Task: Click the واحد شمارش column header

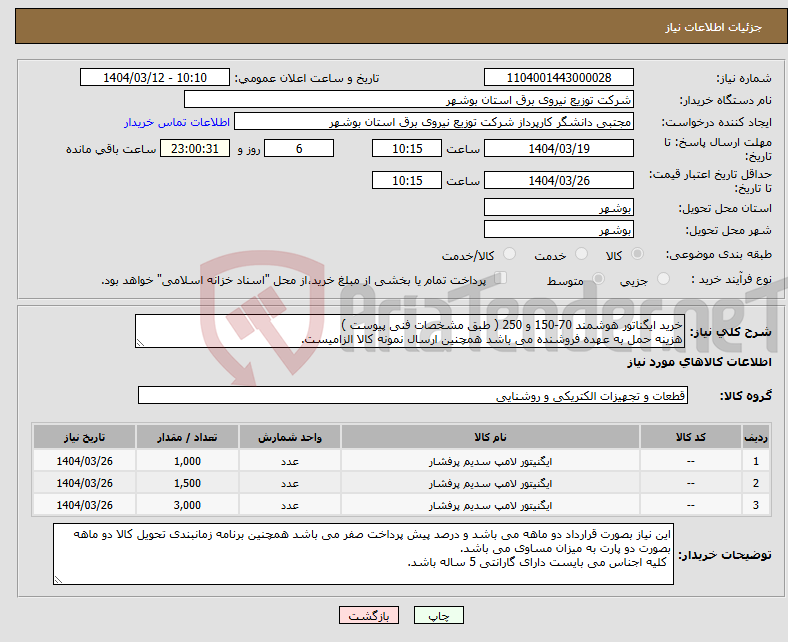Action: click(x=290, y=437)
